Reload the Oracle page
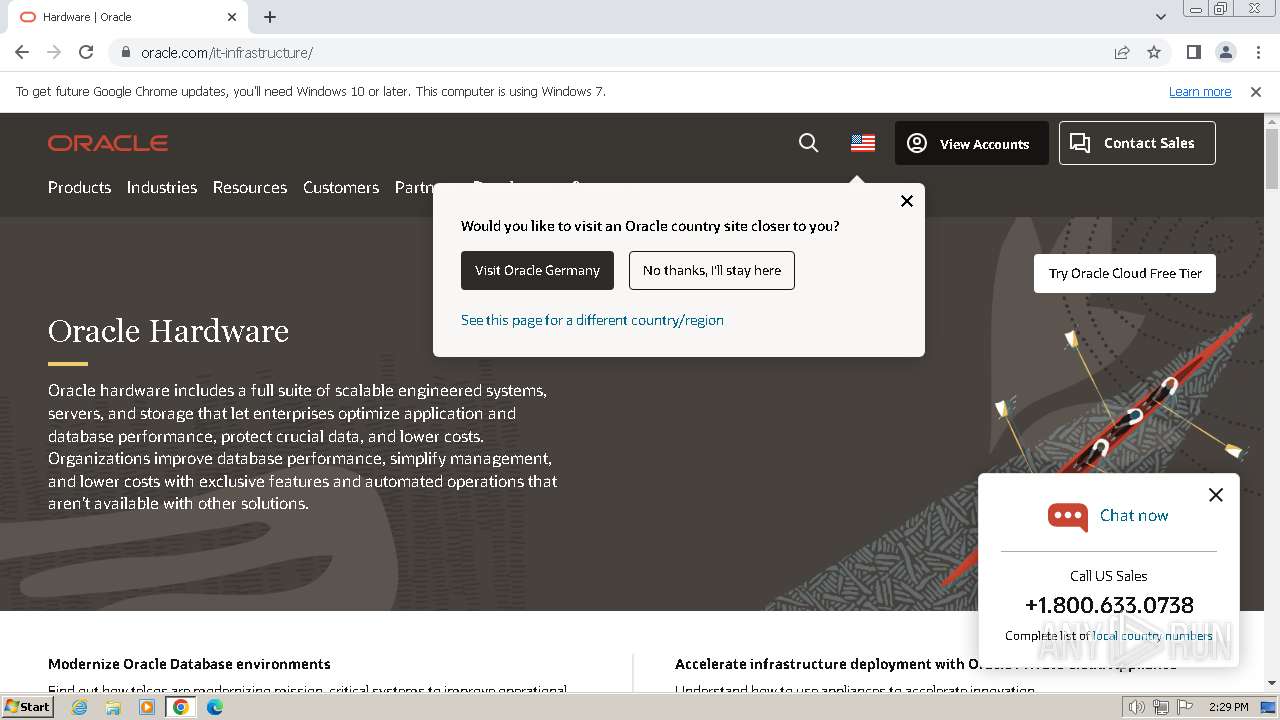 pos(86,52)
